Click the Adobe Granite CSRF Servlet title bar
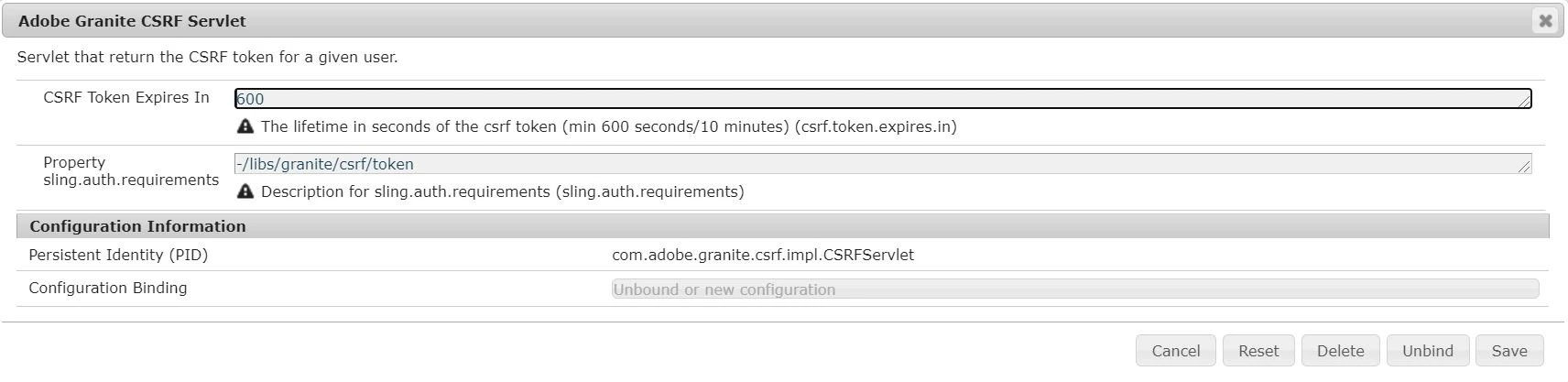 coord(733,20)
